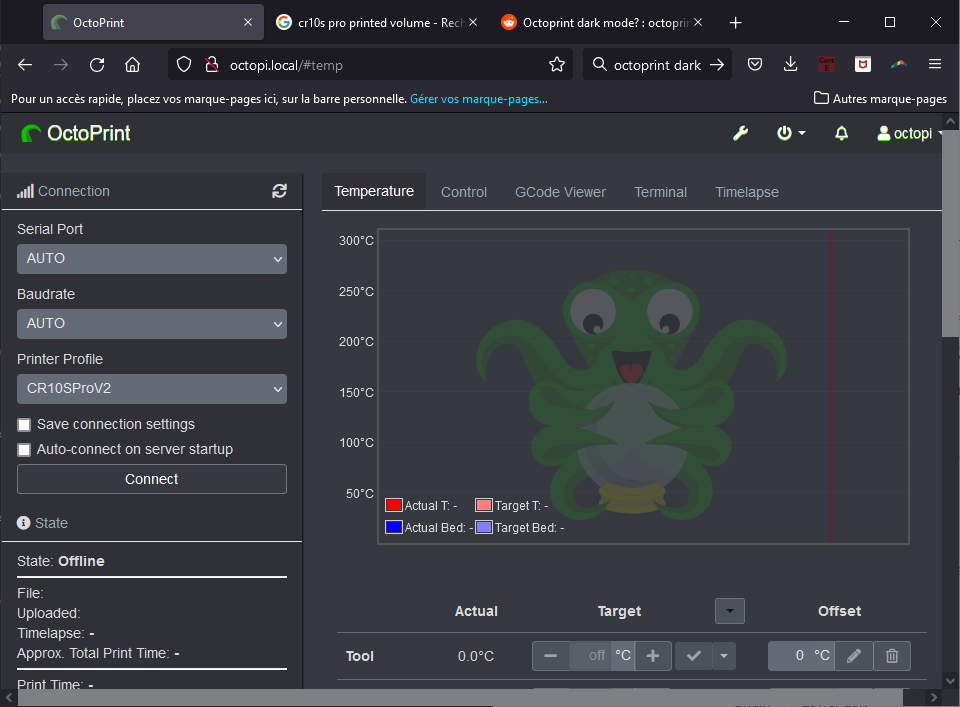Toggle Save connection settings checkbox
The height and width of the screenshot is (707, 960).
(24, 425)
